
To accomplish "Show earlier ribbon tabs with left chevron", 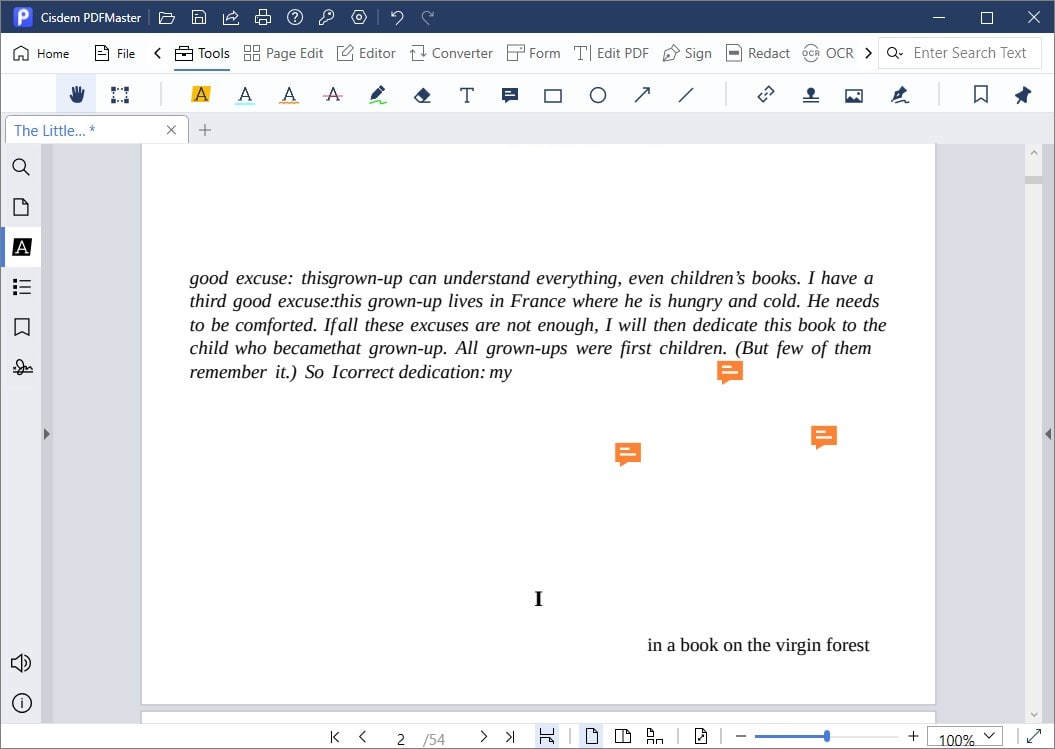I will 157,53.
